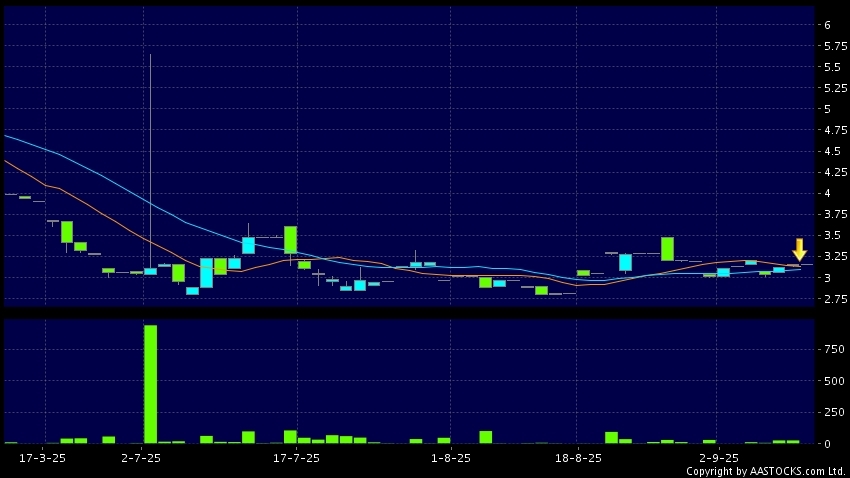Click the 4.5 price axis label
This screenshot has height=478, width=850.
tap(832, 151)
